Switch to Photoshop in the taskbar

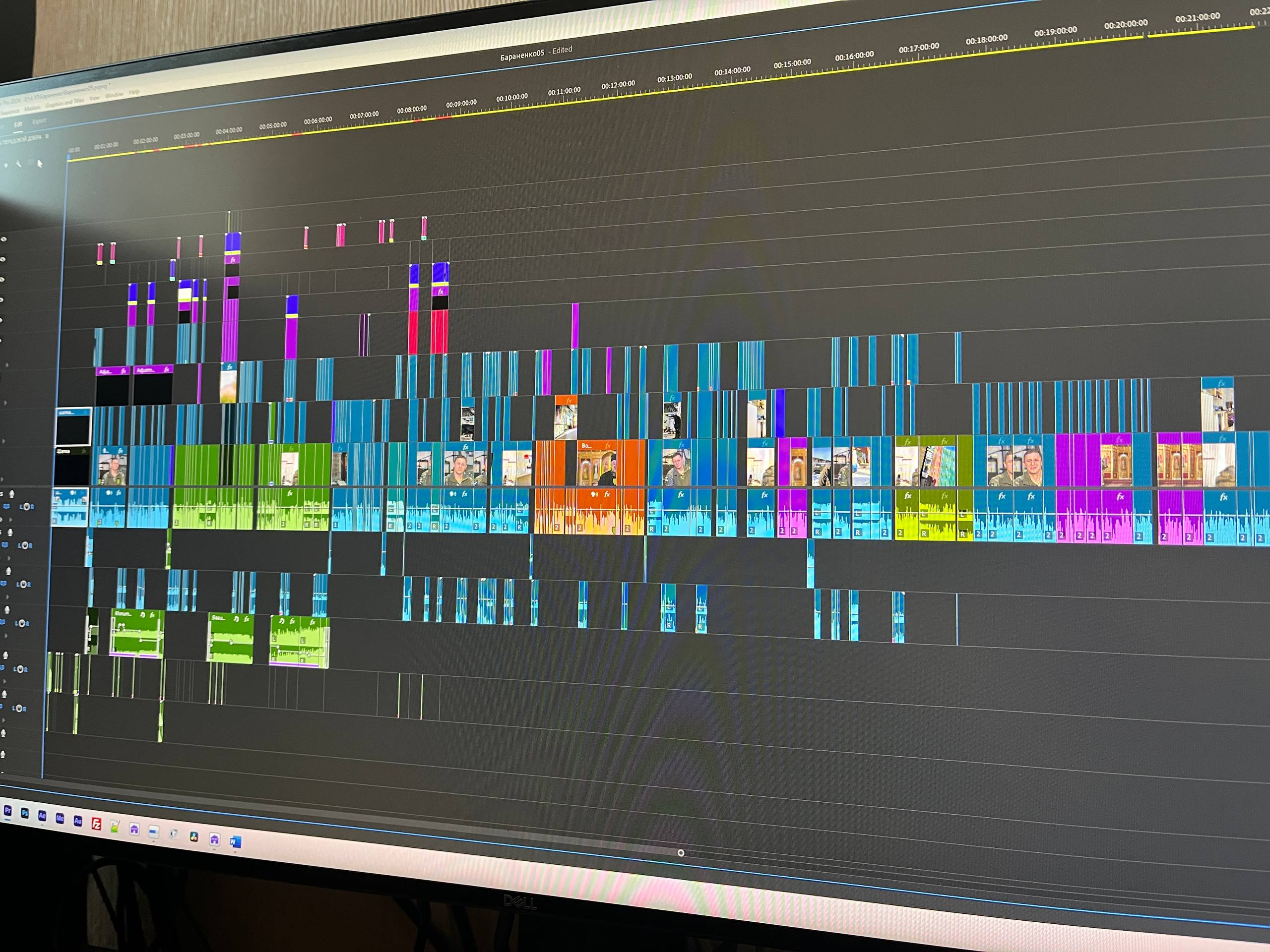(x=25, y=813)
